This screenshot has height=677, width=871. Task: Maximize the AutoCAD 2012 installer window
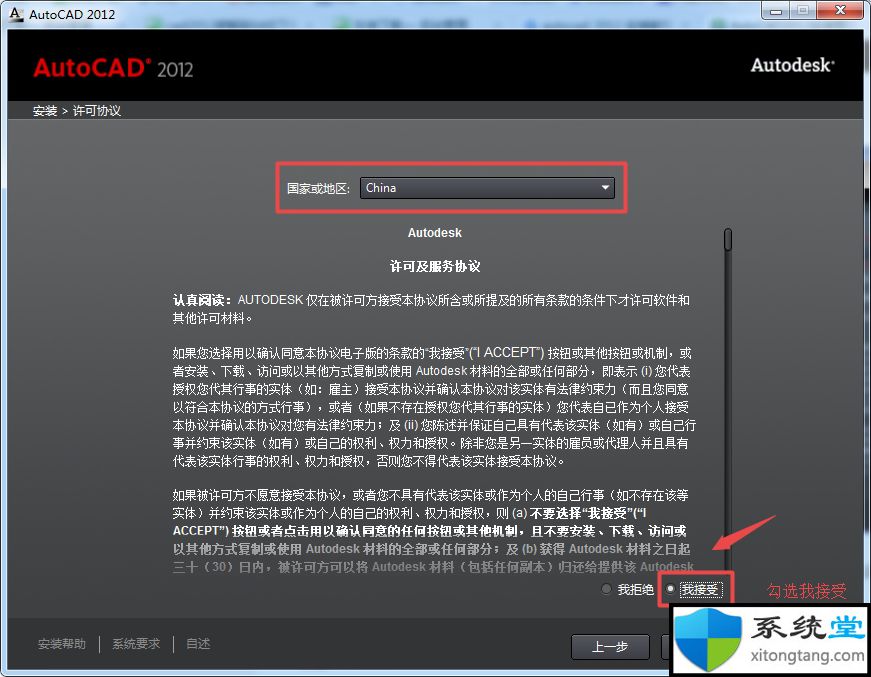[x=803, y=11]
